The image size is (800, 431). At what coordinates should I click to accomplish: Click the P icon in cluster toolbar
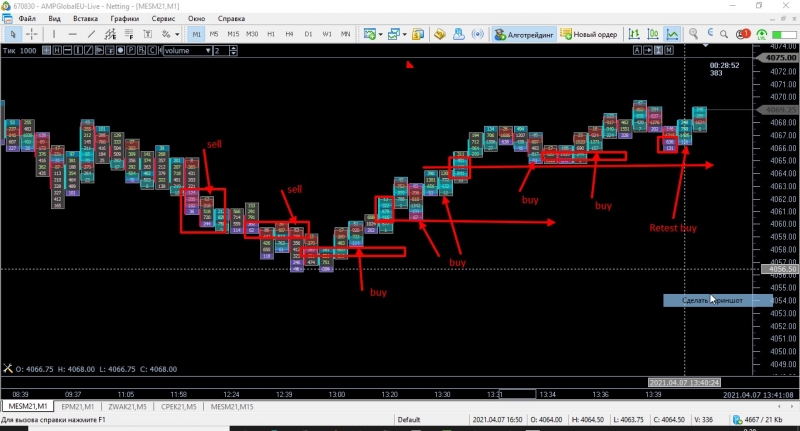tap(131, 50)
